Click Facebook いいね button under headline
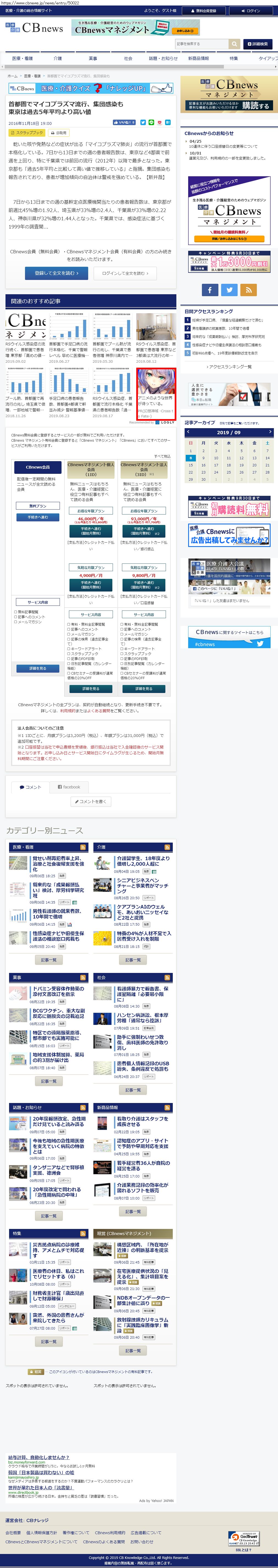Screen dimensions: 278x1568 point(125,122)
